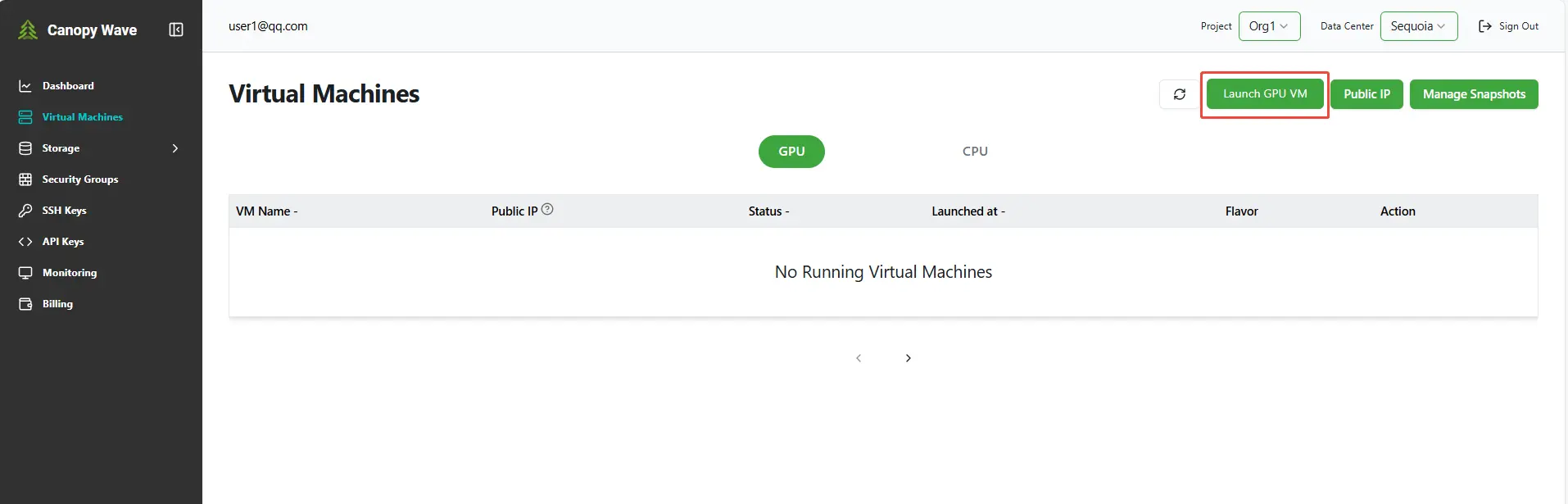Viewport: 1568px width, 504px height.
Task: Open Security Groups in the sidebar
Action: click(x=79, y=179)
